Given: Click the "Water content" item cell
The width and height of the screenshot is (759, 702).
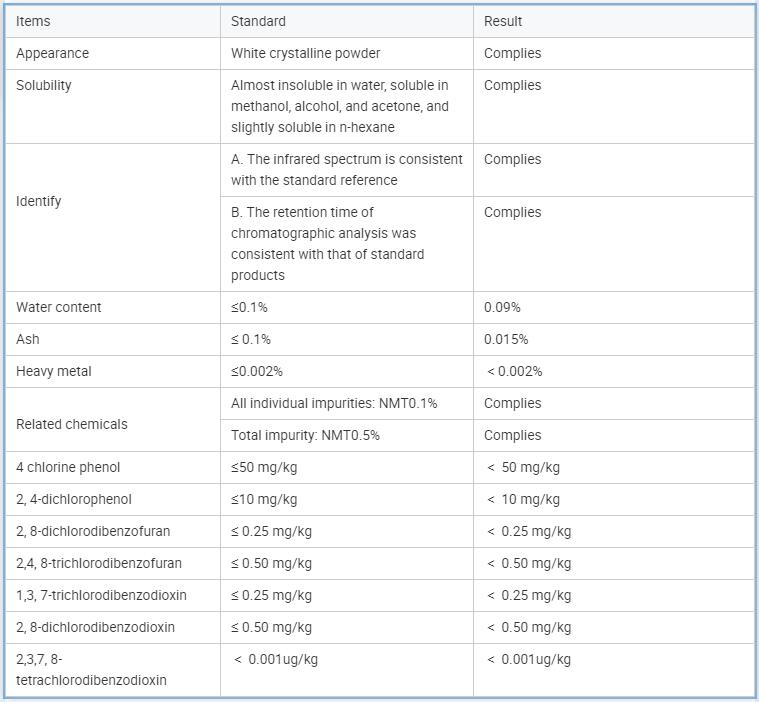Looking at the screenshot, I should pyautogui.click(x=59, y=307).
